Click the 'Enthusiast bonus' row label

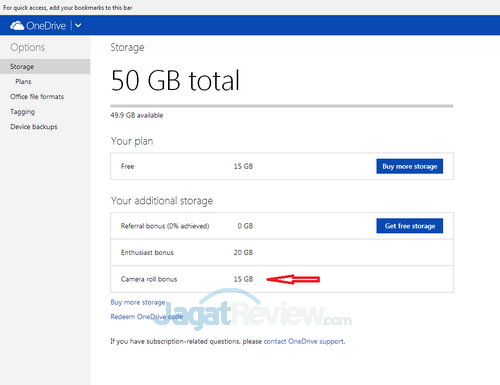tap(147, 253)
